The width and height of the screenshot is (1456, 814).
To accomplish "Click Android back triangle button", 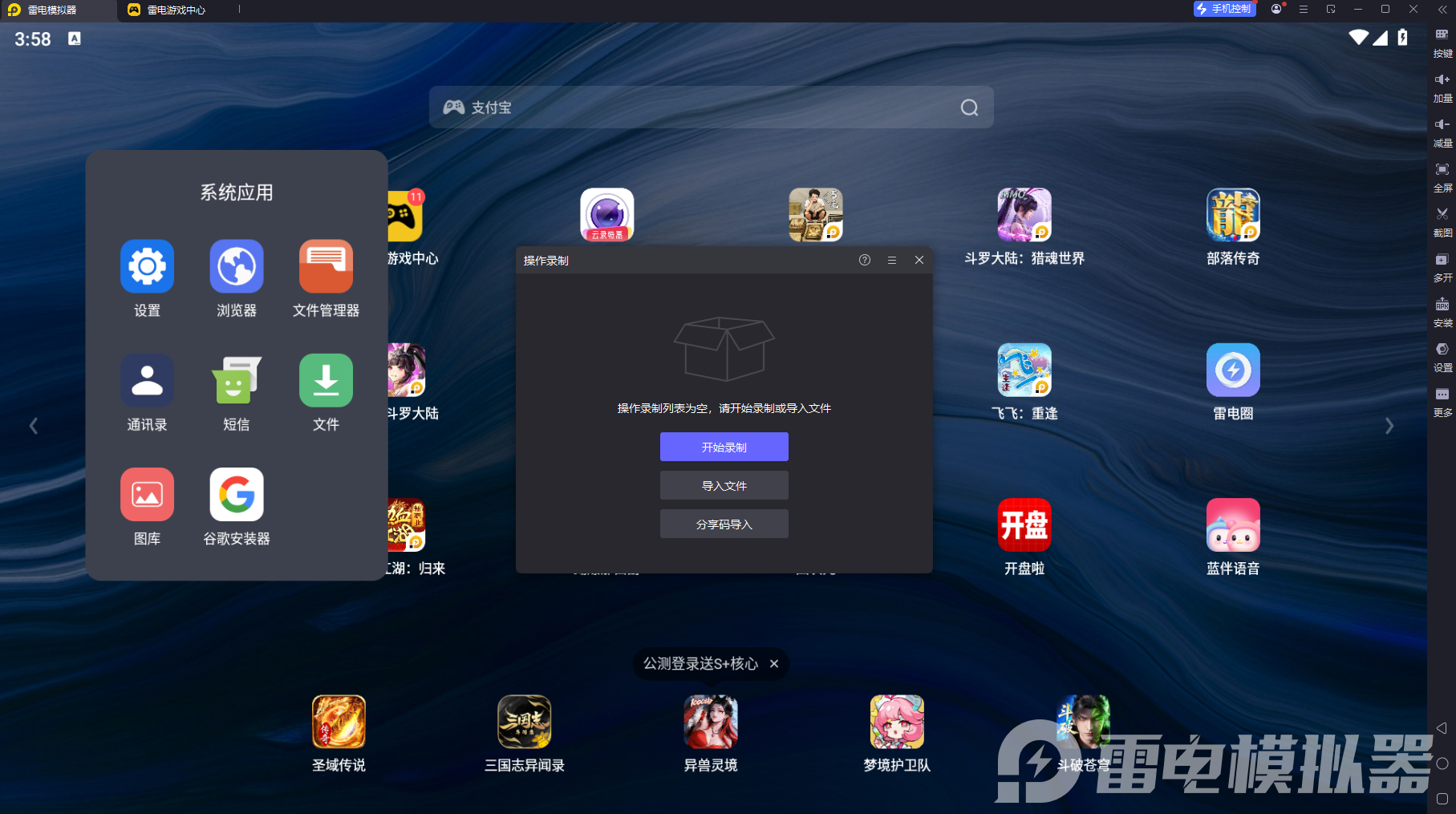I will coord(1442,728).
